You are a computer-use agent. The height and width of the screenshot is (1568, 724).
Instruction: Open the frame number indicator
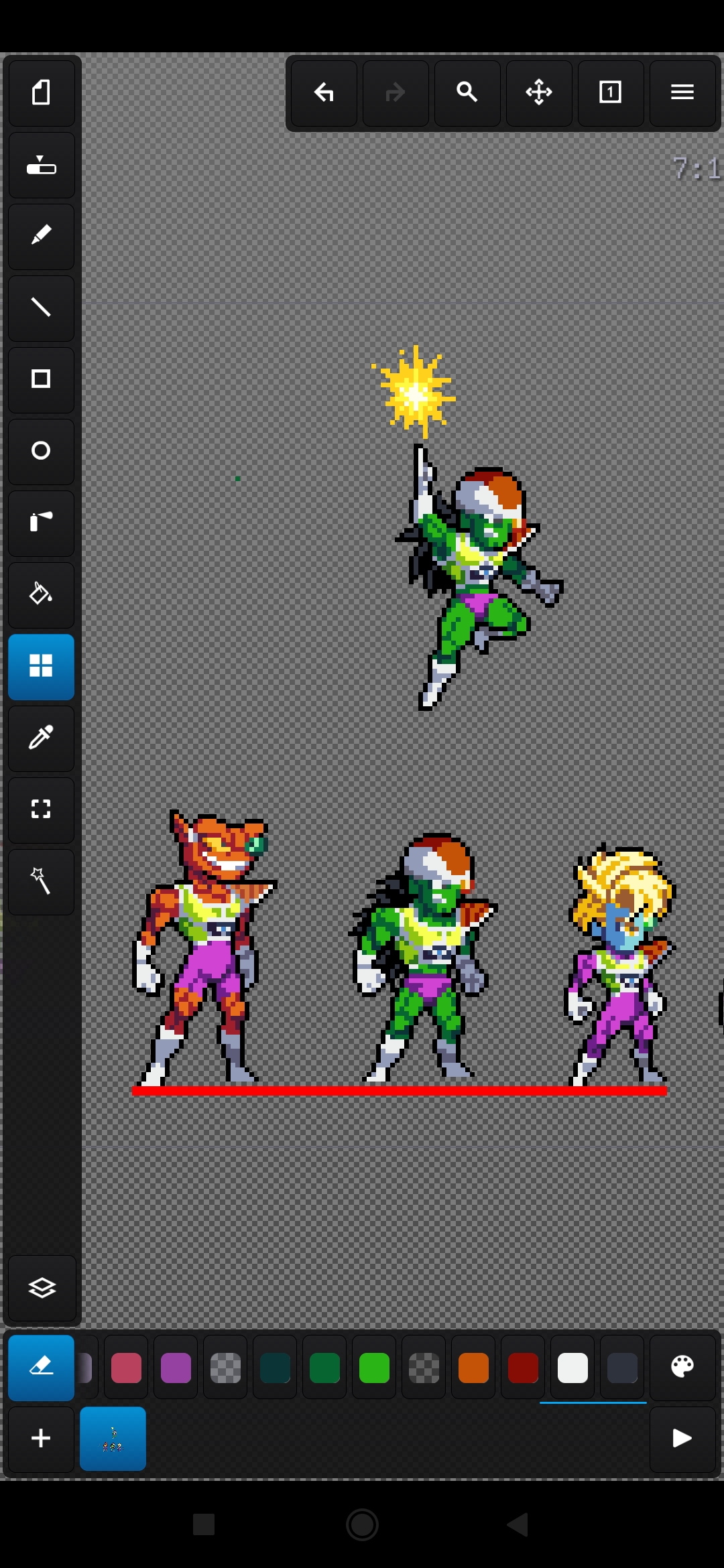(611, 92)
